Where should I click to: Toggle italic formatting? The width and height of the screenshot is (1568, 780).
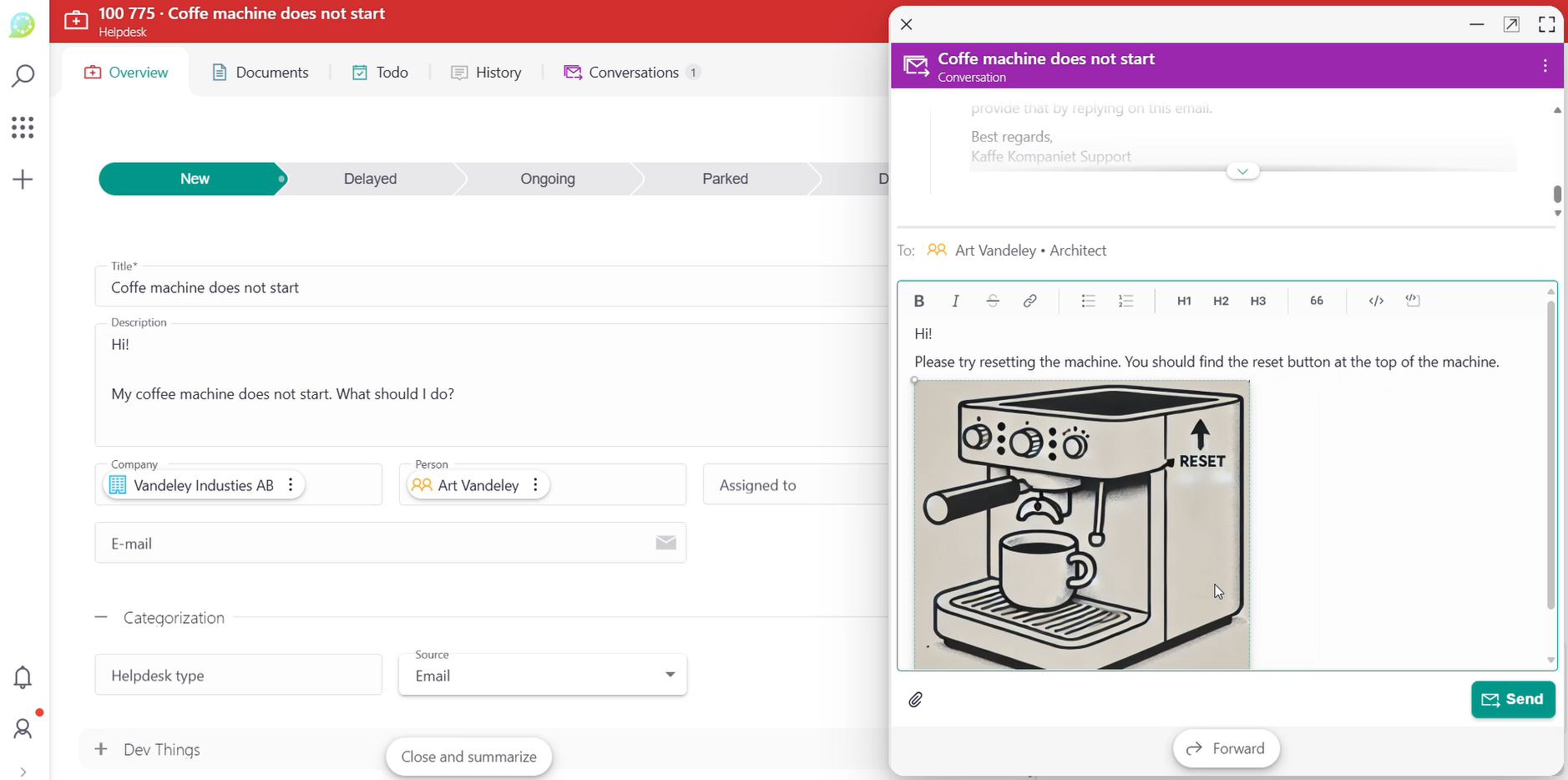[955, 301]
